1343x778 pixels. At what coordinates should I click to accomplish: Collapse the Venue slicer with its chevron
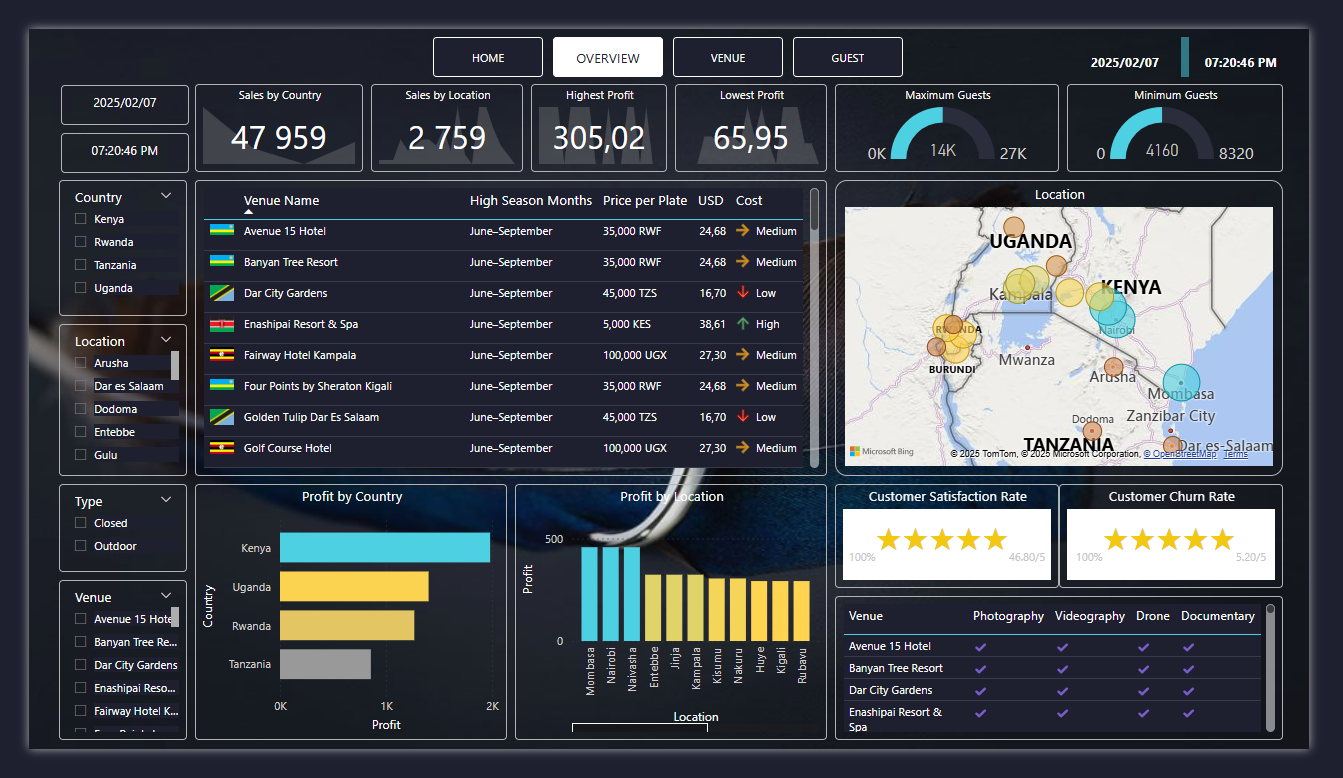(x=167, y=596)
